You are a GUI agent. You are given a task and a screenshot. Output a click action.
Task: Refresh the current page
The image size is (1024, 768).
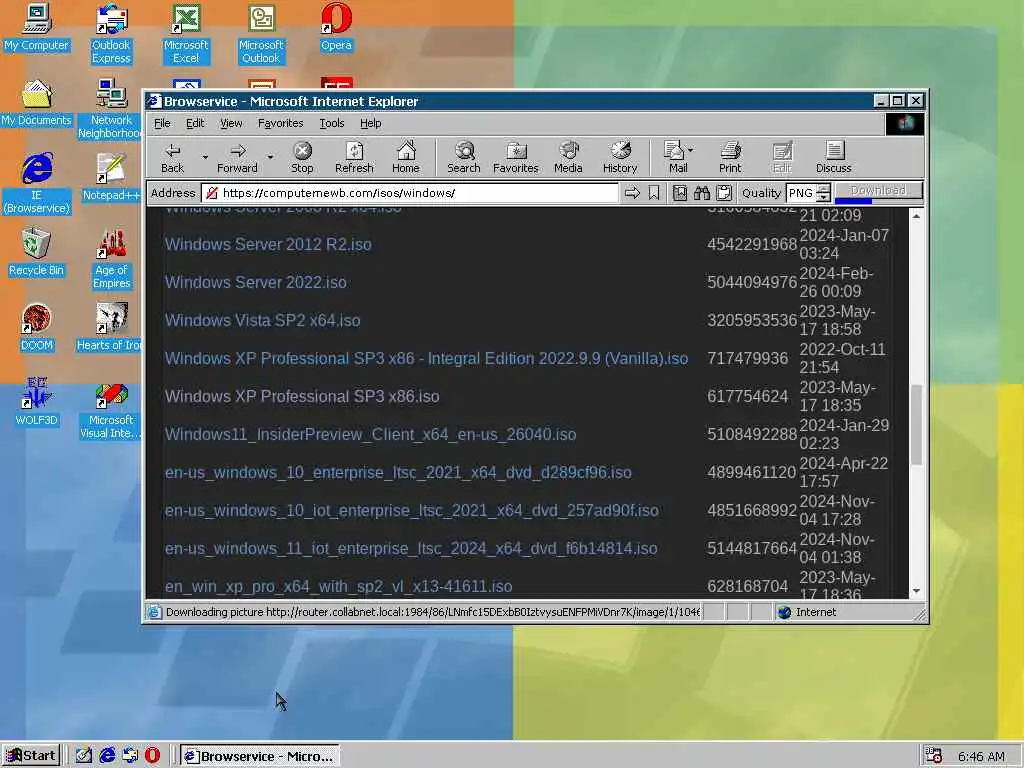point(354,157)
